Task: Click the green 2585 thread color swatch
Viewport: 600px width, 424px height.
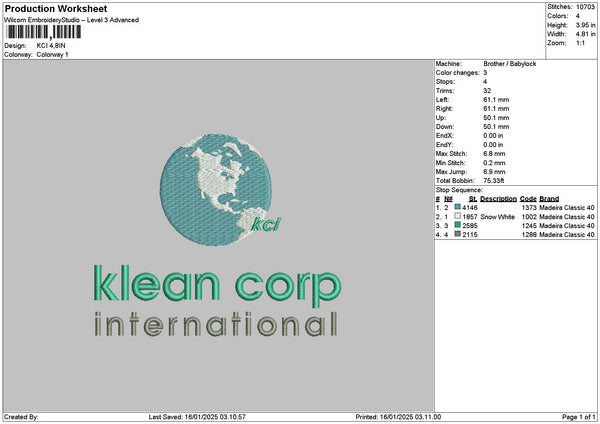Action: click(457, 225)
